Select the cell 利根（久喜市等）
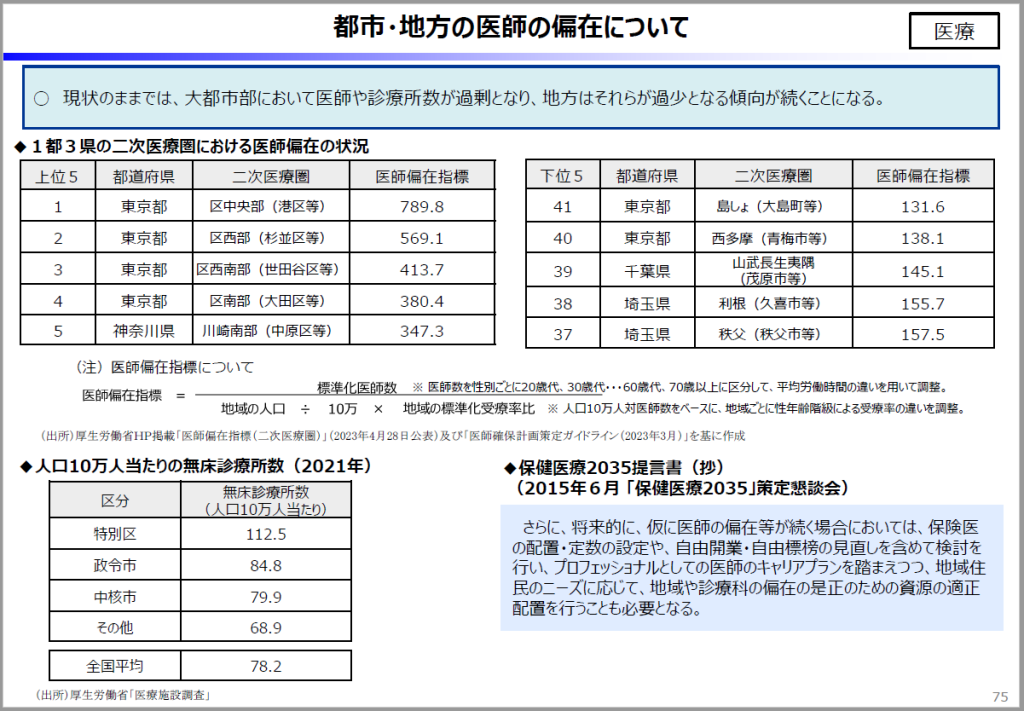This screenshot has height=711, width=1024. tap(773, 304)
